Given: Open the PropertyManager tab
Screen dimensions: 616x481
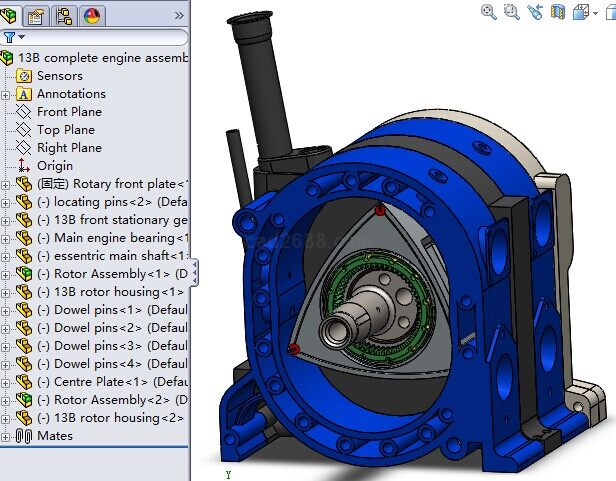Looking at the screenshot, I should point(36,15).
